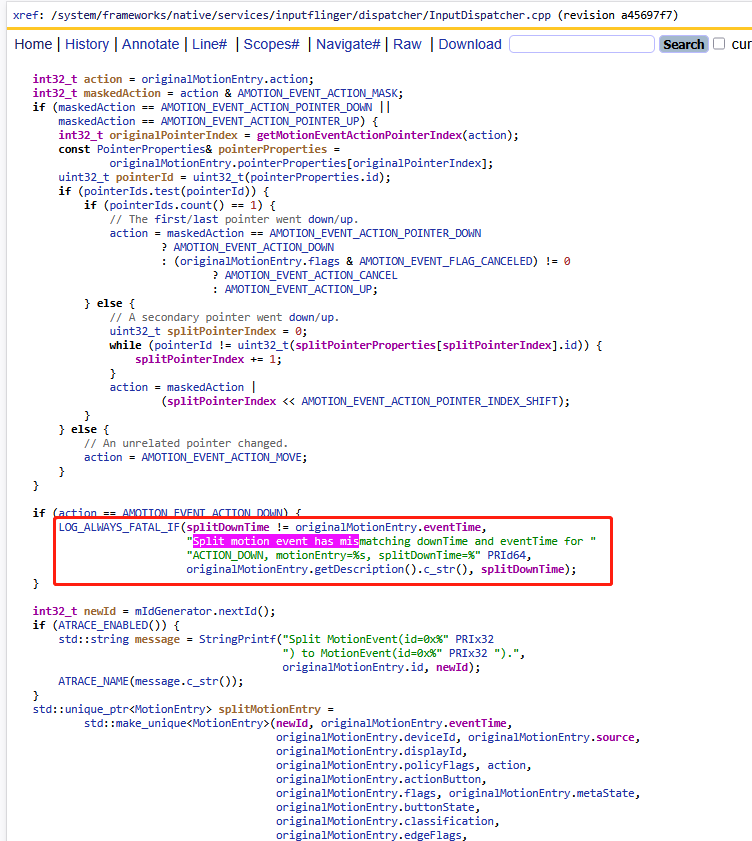Download the source file
The width and height of the screenshot is (752, 841).
pos(470,44)
